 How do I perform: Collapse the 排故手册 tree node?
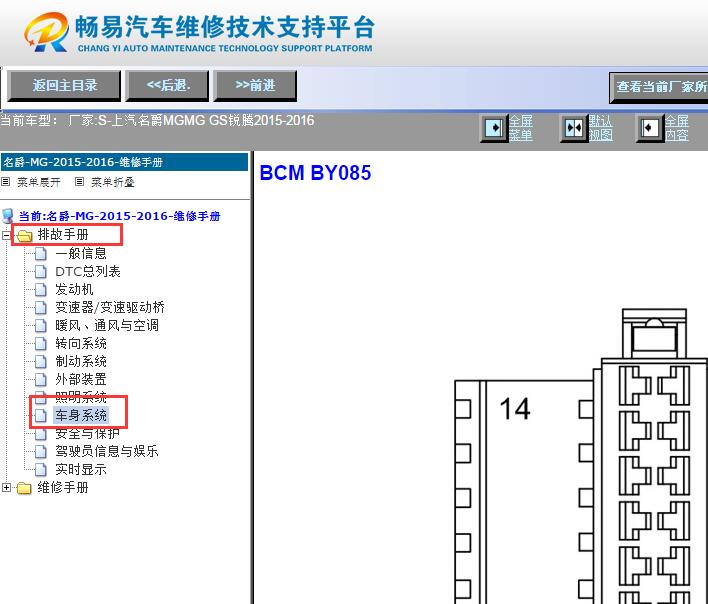(x=6, y=235)
